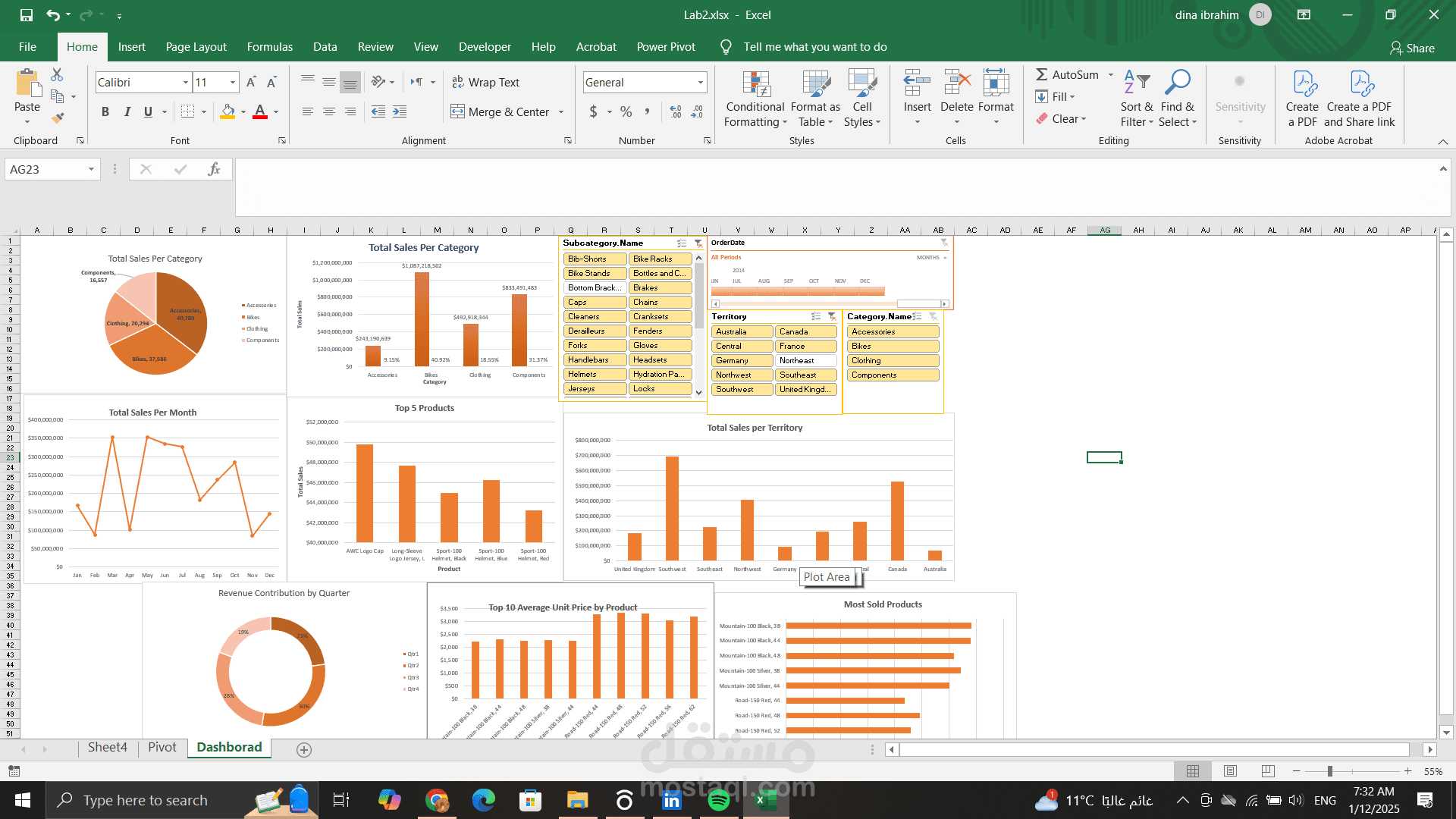Expand Merge & Center dropdown arrow
This screenshot has width=1456, height=819.
click(x=561, y=112)
